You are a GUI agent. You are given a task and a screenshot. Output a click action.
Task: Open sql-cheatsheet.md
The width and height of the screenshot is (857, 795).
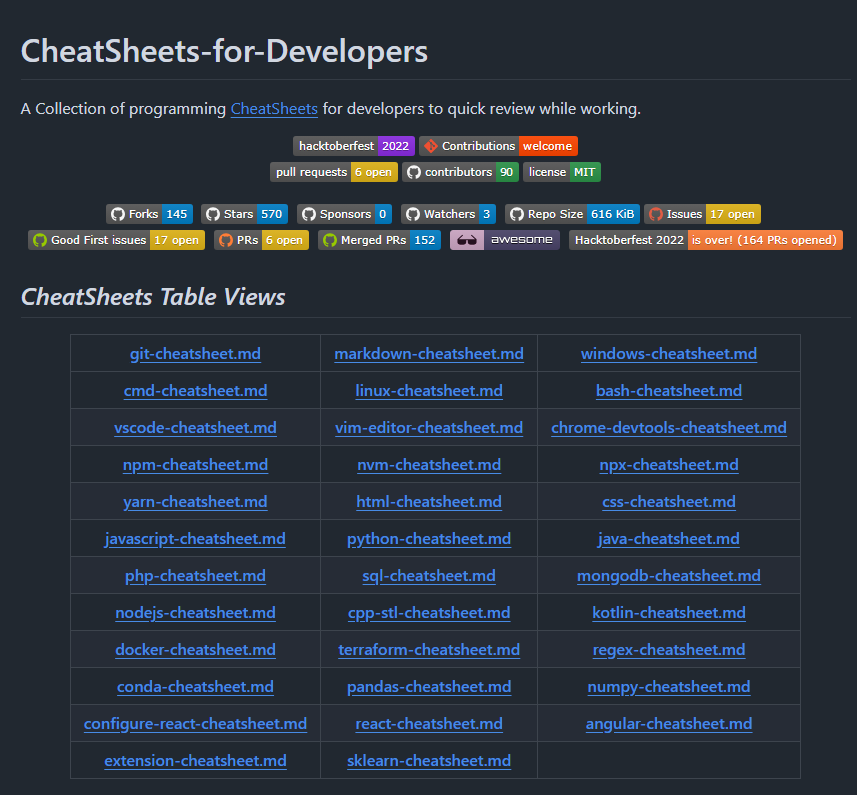pyautogui.click(x=429, y=576)
